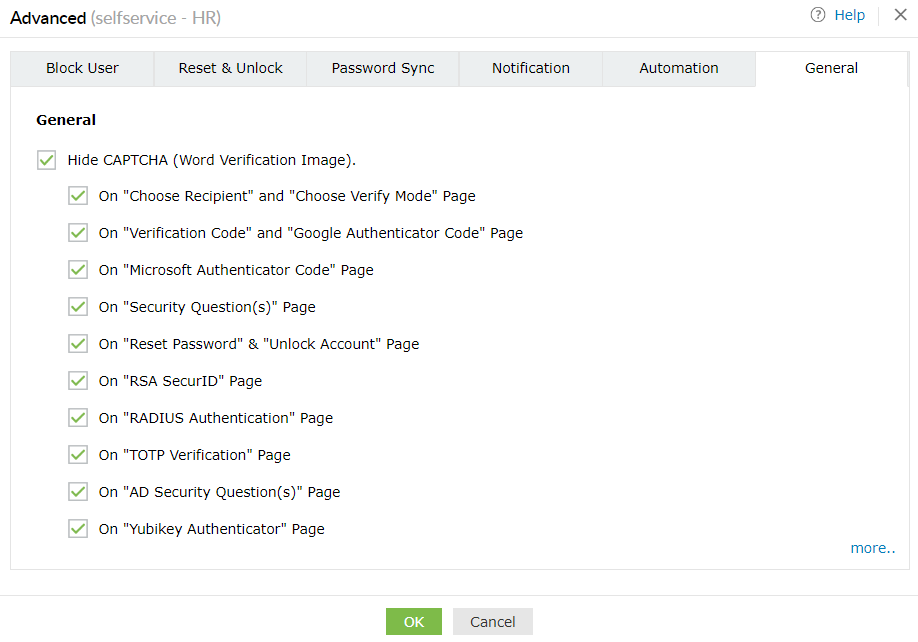Image resolution: width=918 pixels, height=642 pixels.
Task: Disable CAPTCHA hiding on Microsoft Authenticator Code page
Action: click(78, 270)
